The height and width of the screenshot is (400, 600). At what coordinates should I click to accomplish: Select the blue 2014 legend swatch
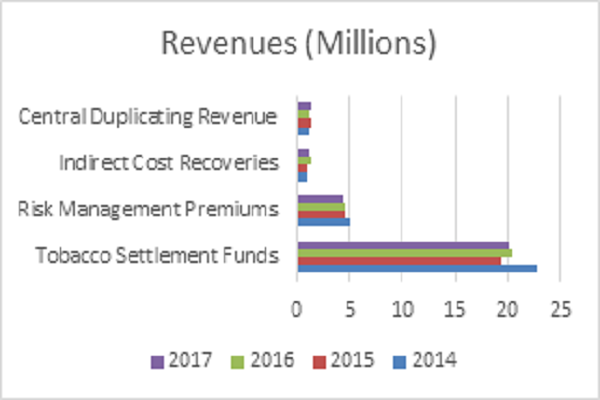tap(399, 362)
